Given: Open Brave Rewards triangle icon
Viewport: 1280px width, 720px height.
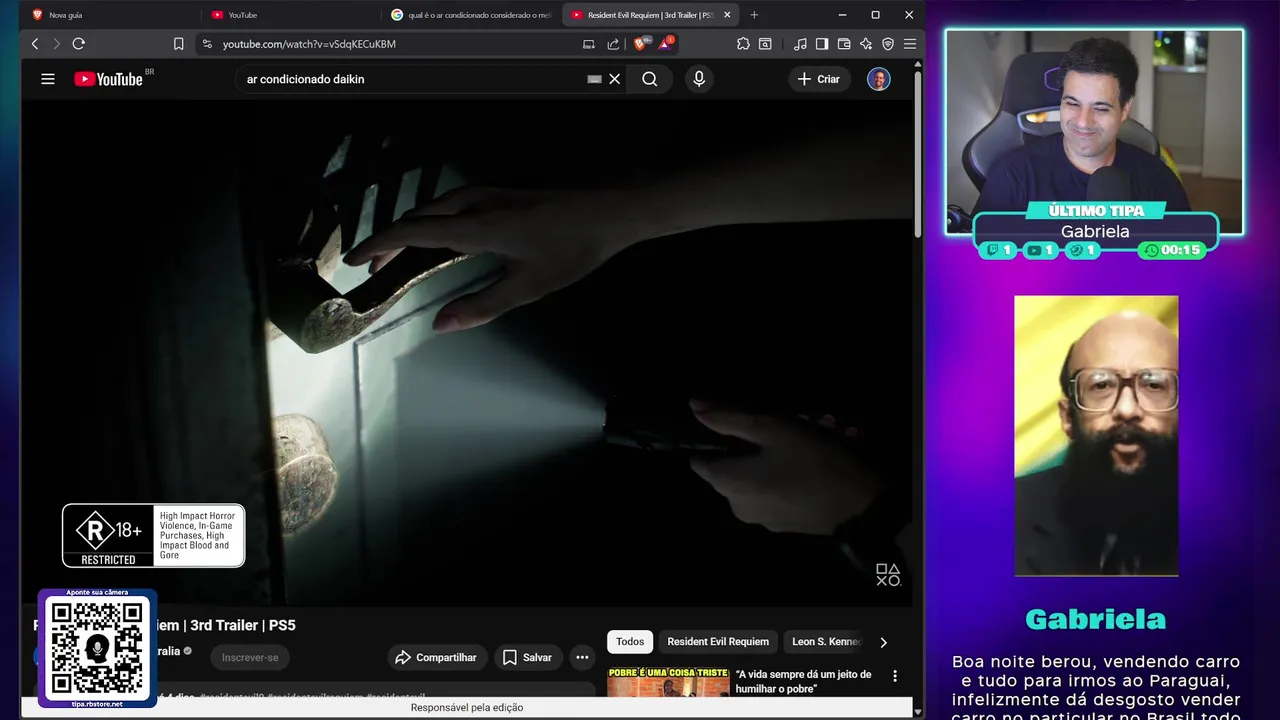Looking at the screenshot, I should [665, 44].
